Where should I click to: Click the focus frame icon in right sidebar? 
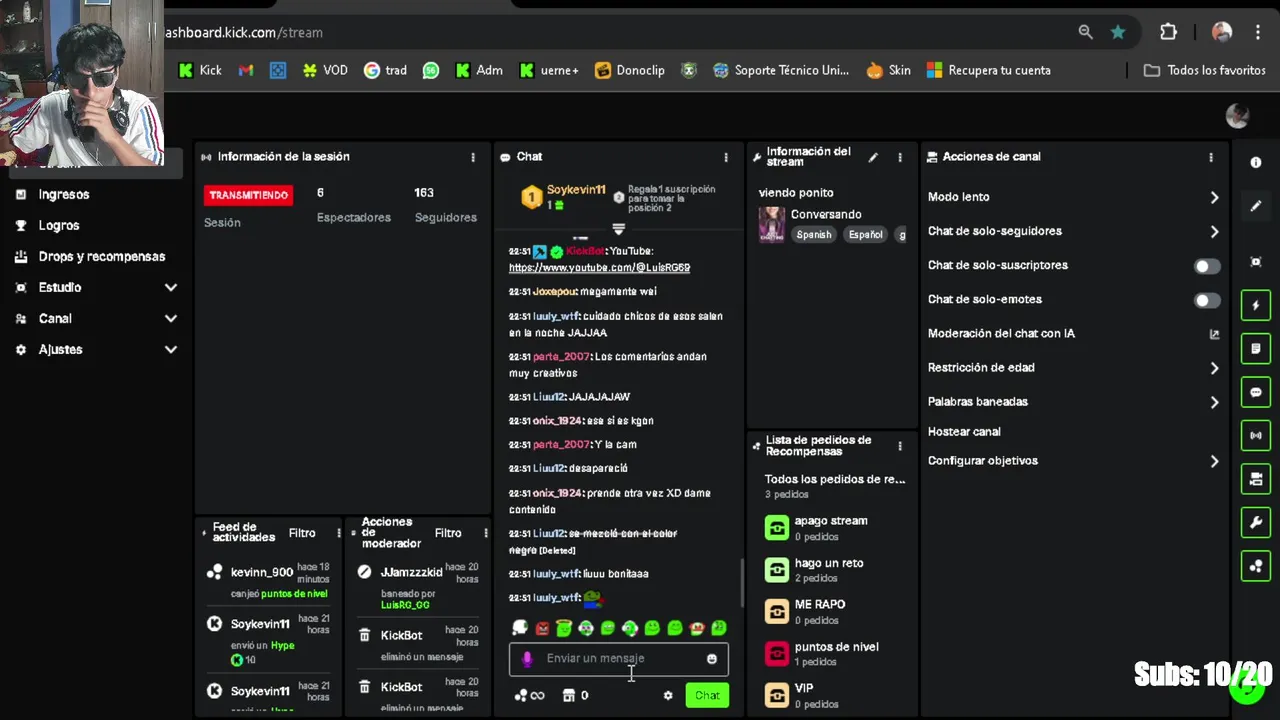1256,262
